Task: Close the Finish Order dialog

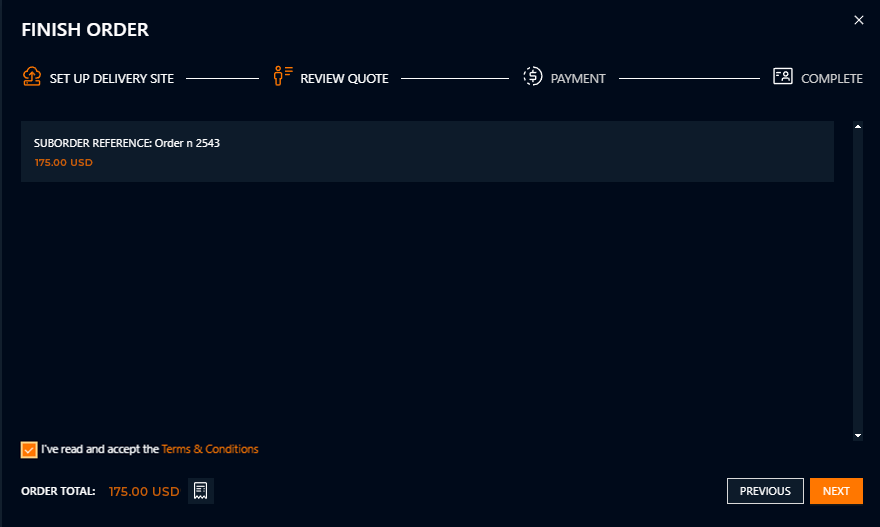Action: 858,20
